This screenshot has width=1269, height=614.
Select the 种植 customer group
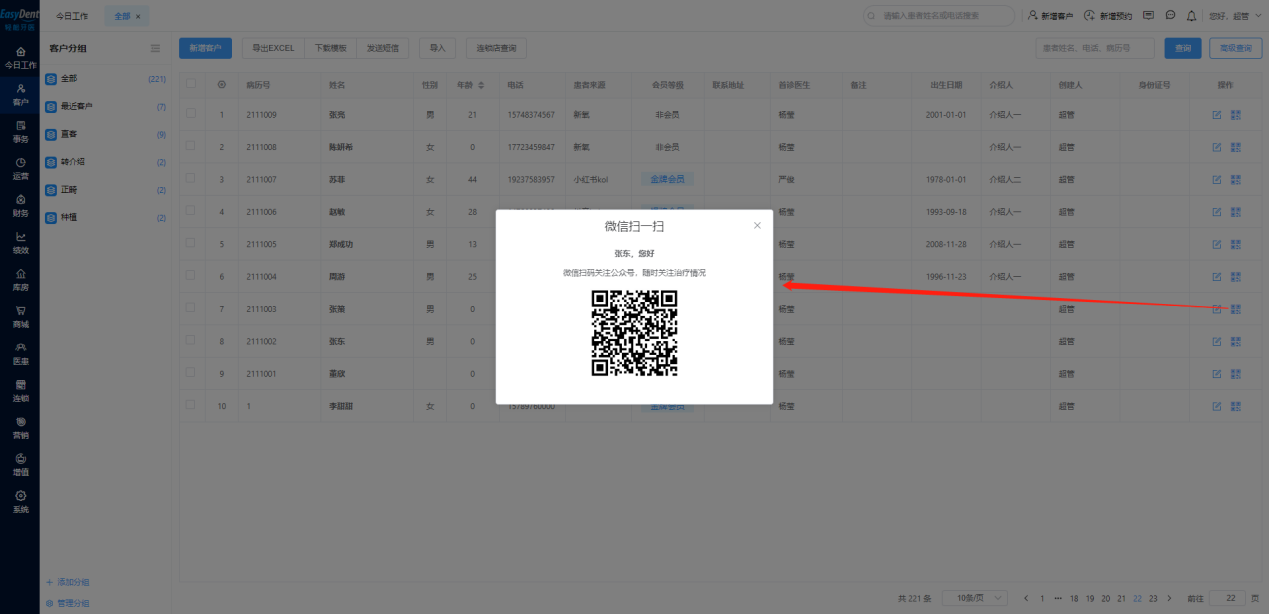[x=105, y=218]
